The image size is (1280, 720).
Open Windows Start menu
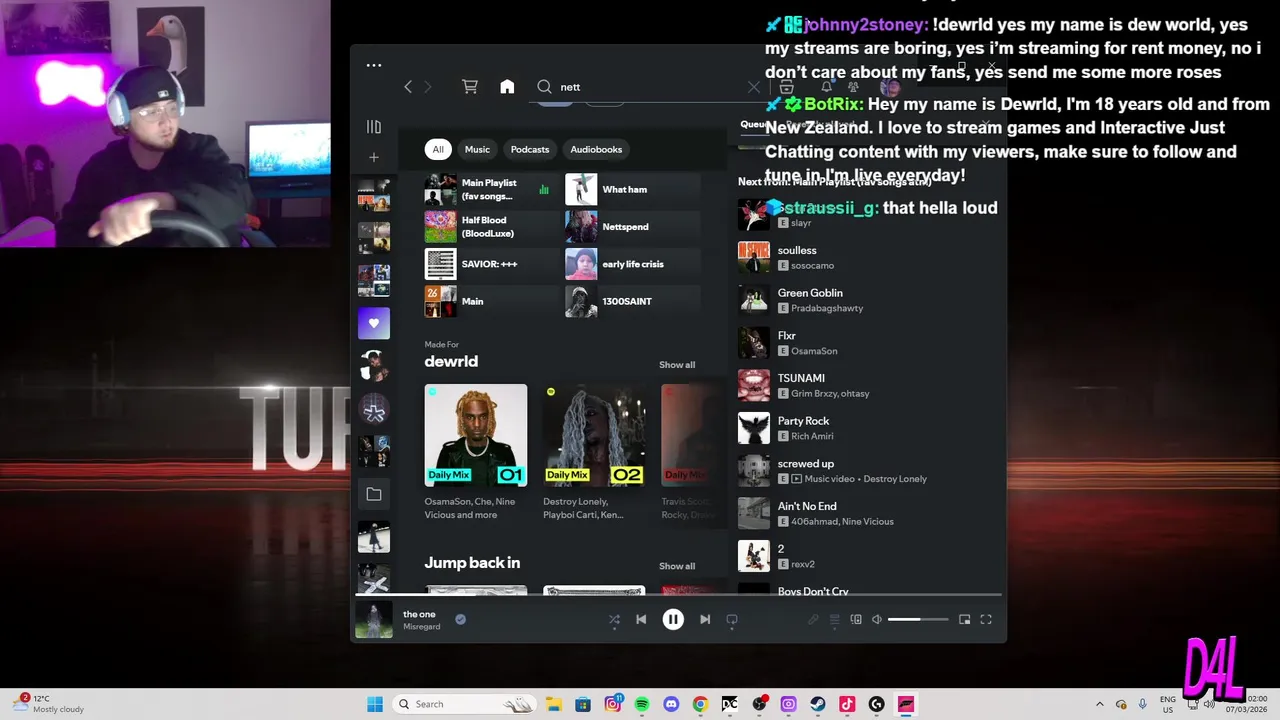375,704
